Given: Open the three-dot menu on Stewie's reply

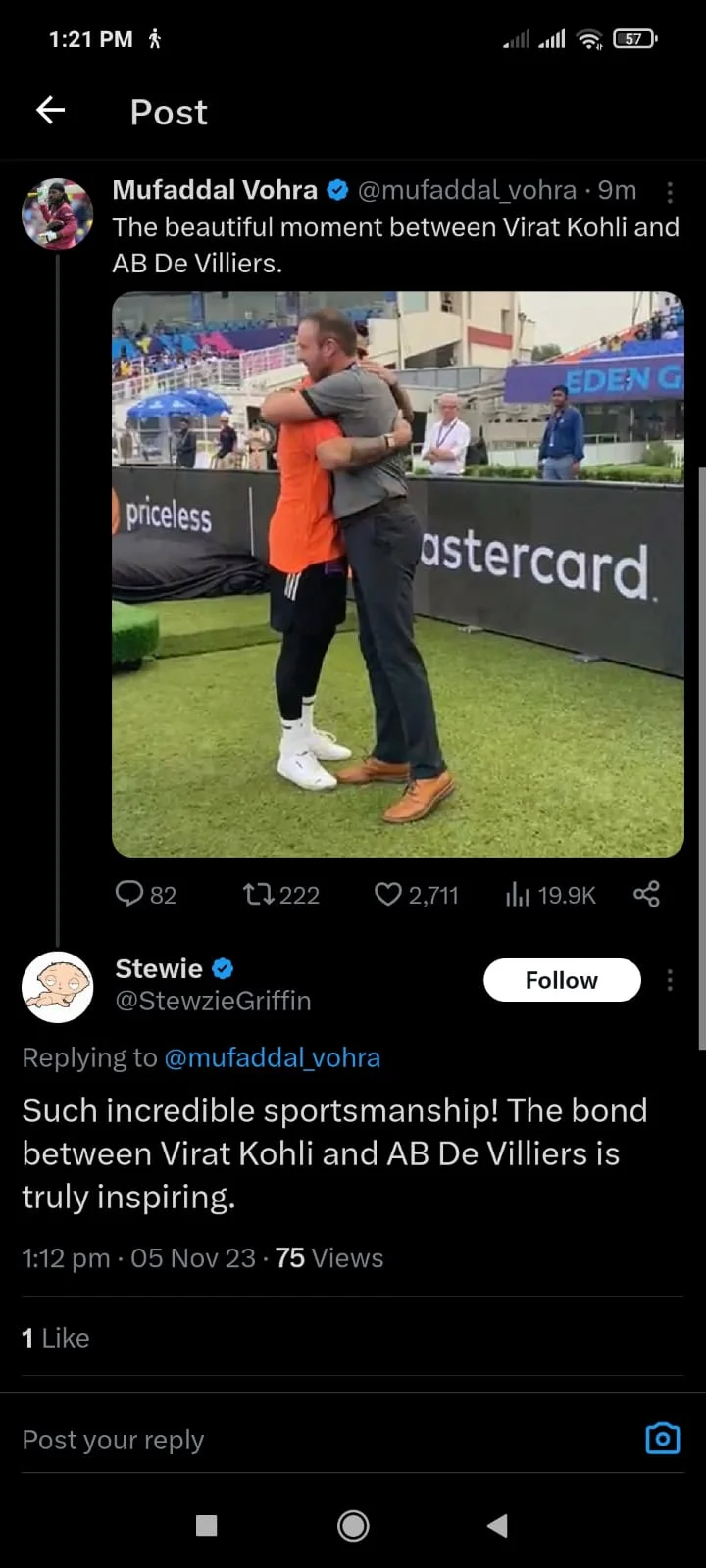Looking at the screenshot, I should click(x=670, y=980).
